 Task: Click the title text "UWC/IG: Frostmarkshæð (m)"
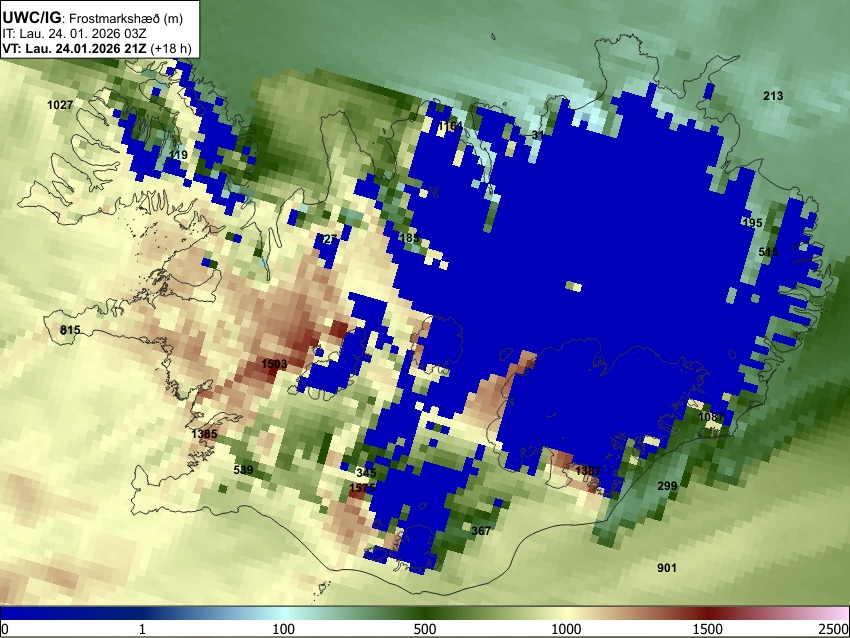click(93, 18)
